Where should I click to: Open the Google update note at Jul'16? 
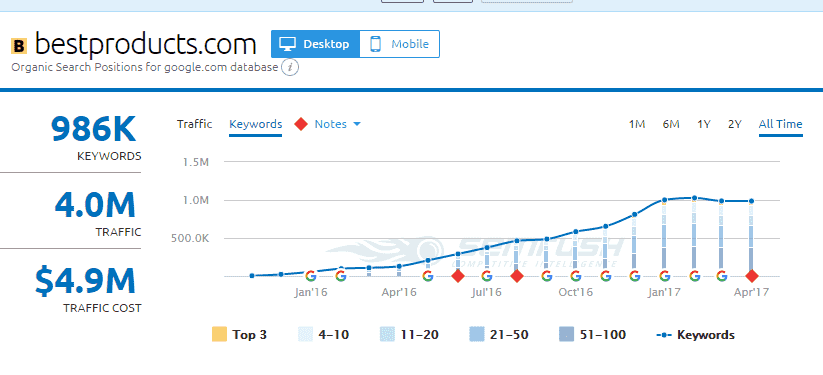point(487,276)
